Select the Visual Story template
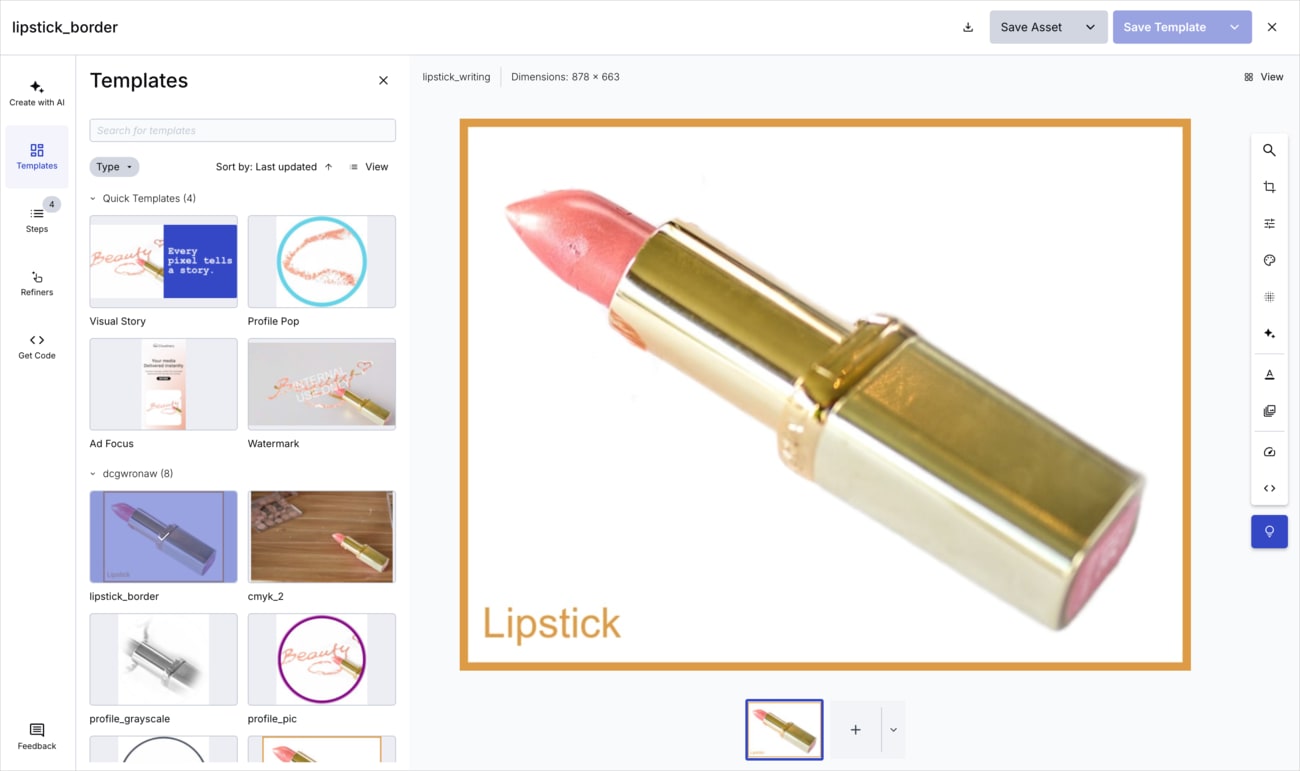The image size is (1300, 771). tap(164, 262)
